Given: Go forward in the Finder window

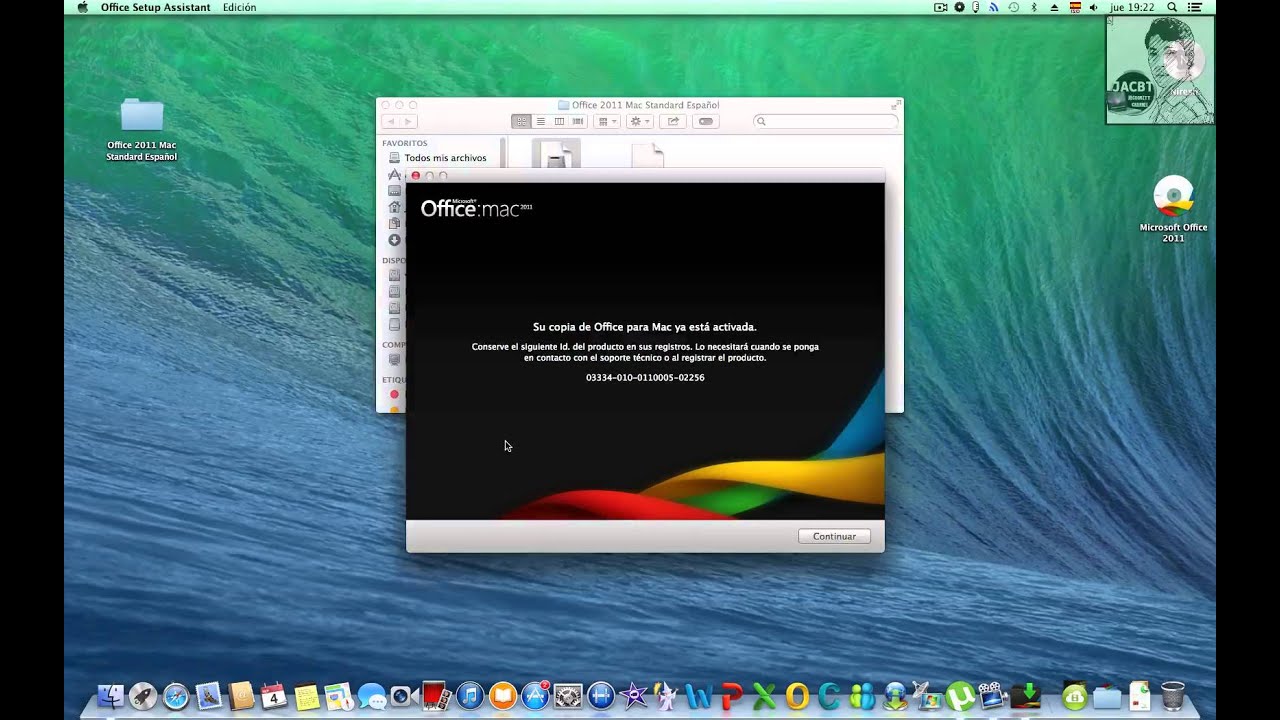Looking at the screenshot, I should (408, 121).
